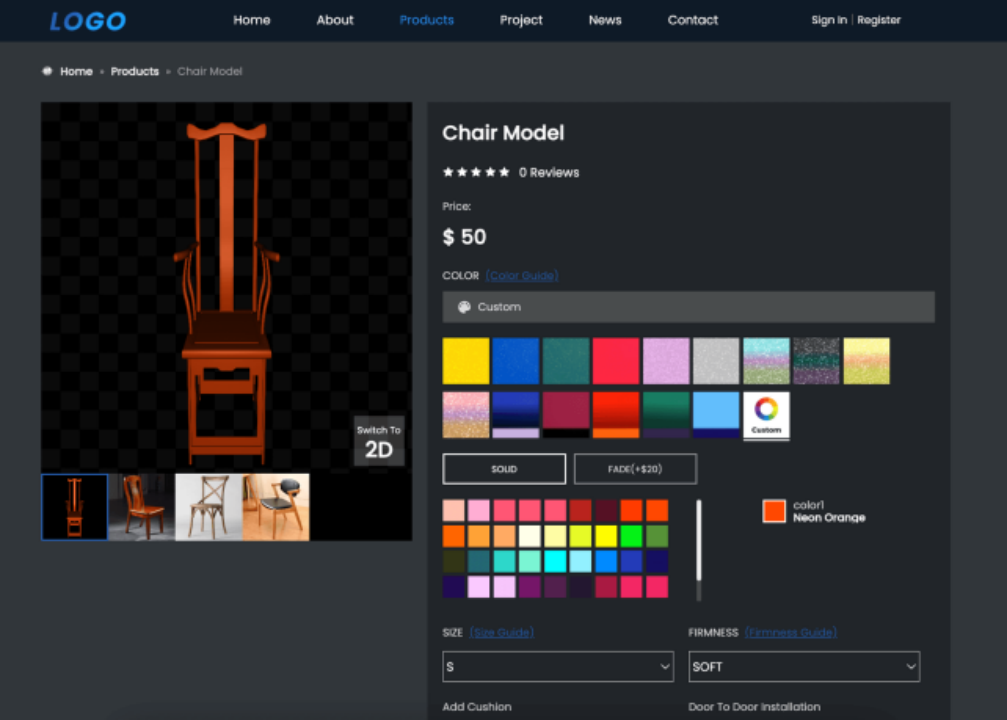The width and height of the screenshot is (1007, 720).
Task: Choose the SOLID color style option
Action: click(504, 469)
